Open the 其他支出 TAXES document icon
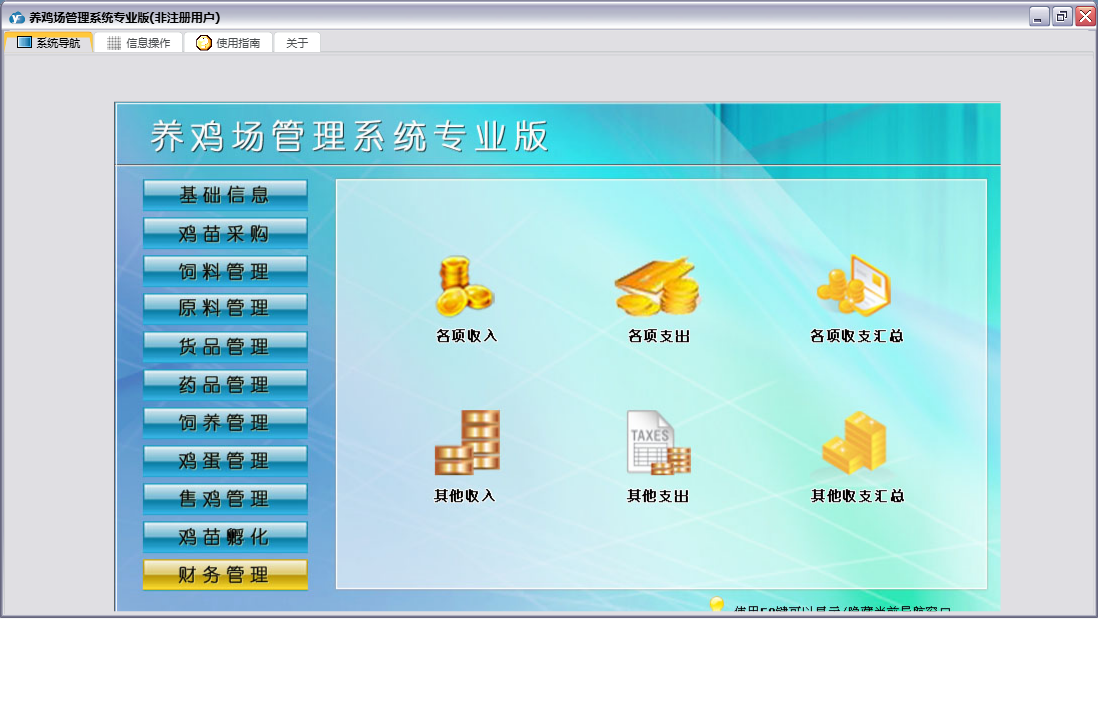This screenshot has height=716, width=1098. tap(658, 443)
